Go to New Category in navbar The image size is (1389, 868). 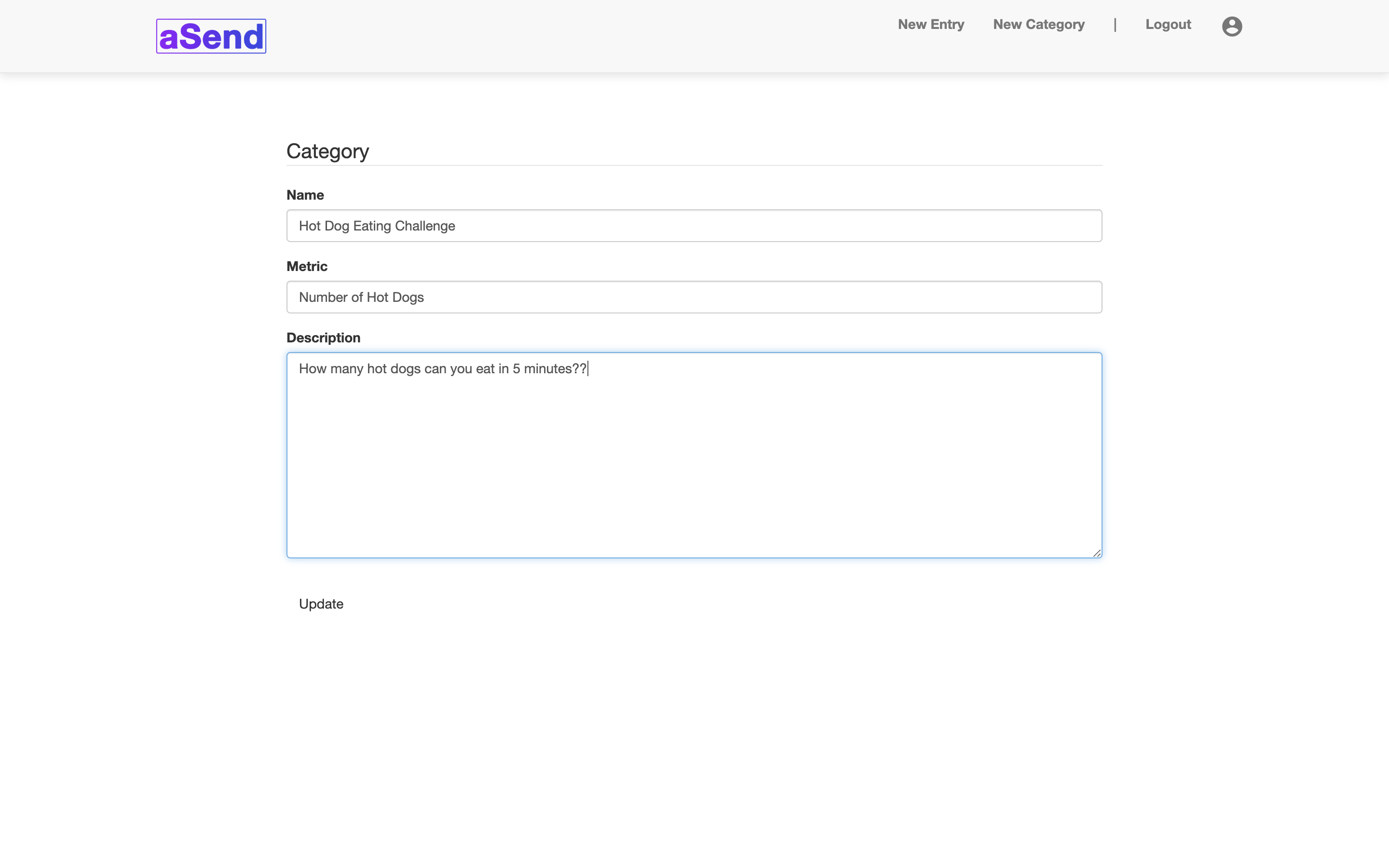tap(1038, 25)
